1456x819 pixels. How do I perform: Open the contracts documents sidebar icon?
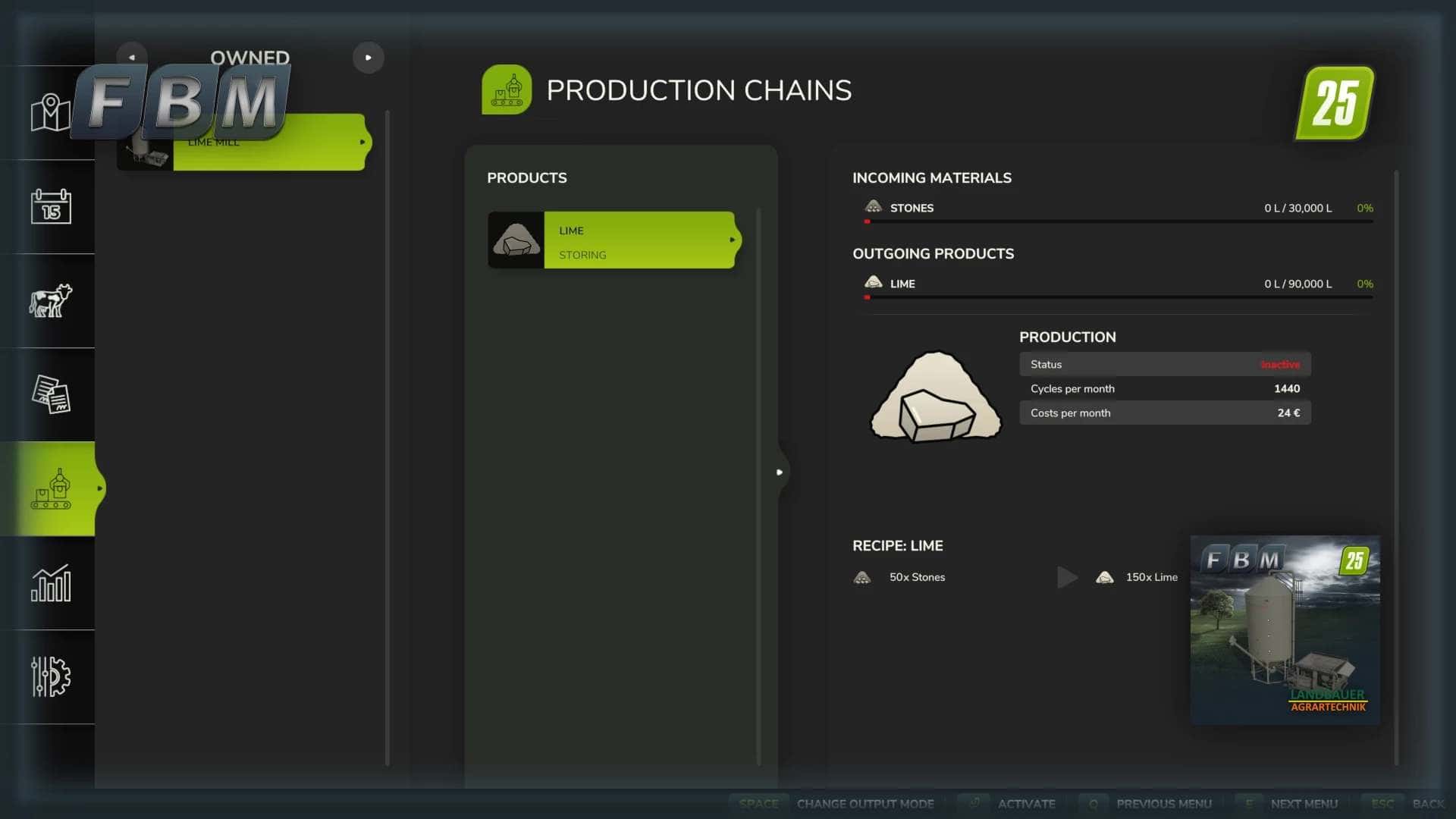[50, 394]
